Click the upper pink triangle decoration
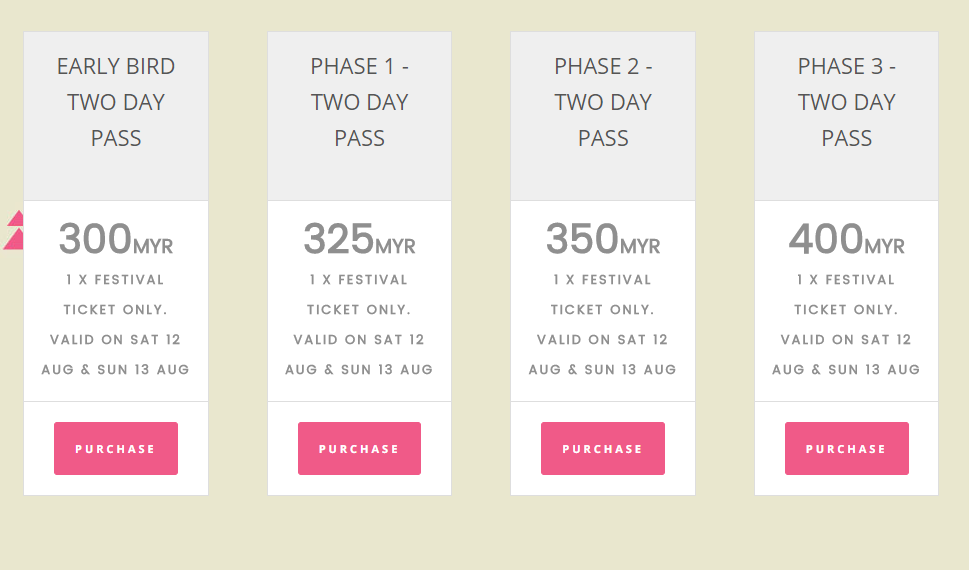969x570 pixels. [x=17, y=219]
